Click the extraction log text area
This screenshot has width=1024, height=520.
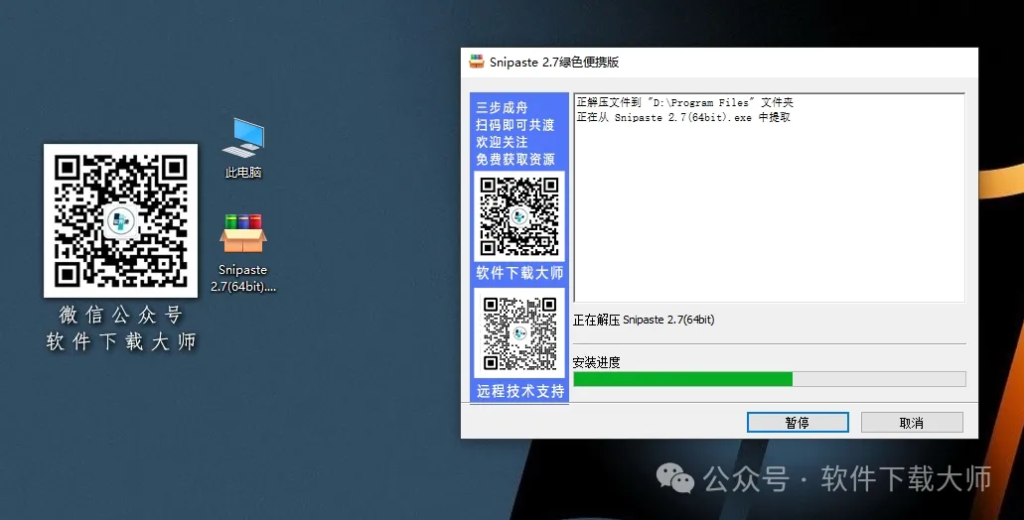pyautogui.click(x=769, y=198)
